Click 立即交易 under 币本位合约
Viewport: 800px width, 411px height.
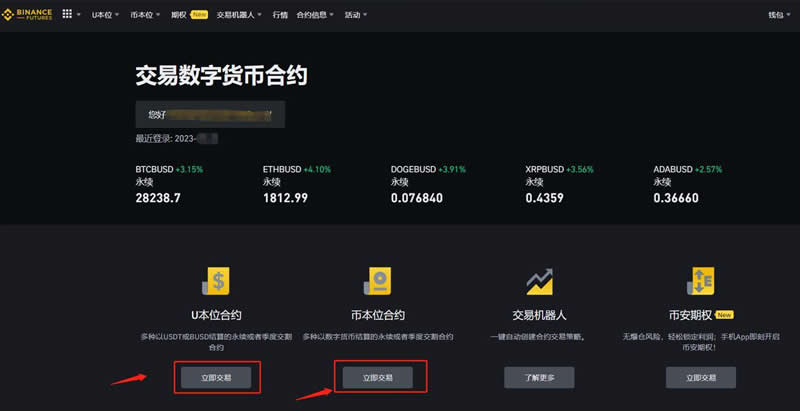tap(378, 377)
